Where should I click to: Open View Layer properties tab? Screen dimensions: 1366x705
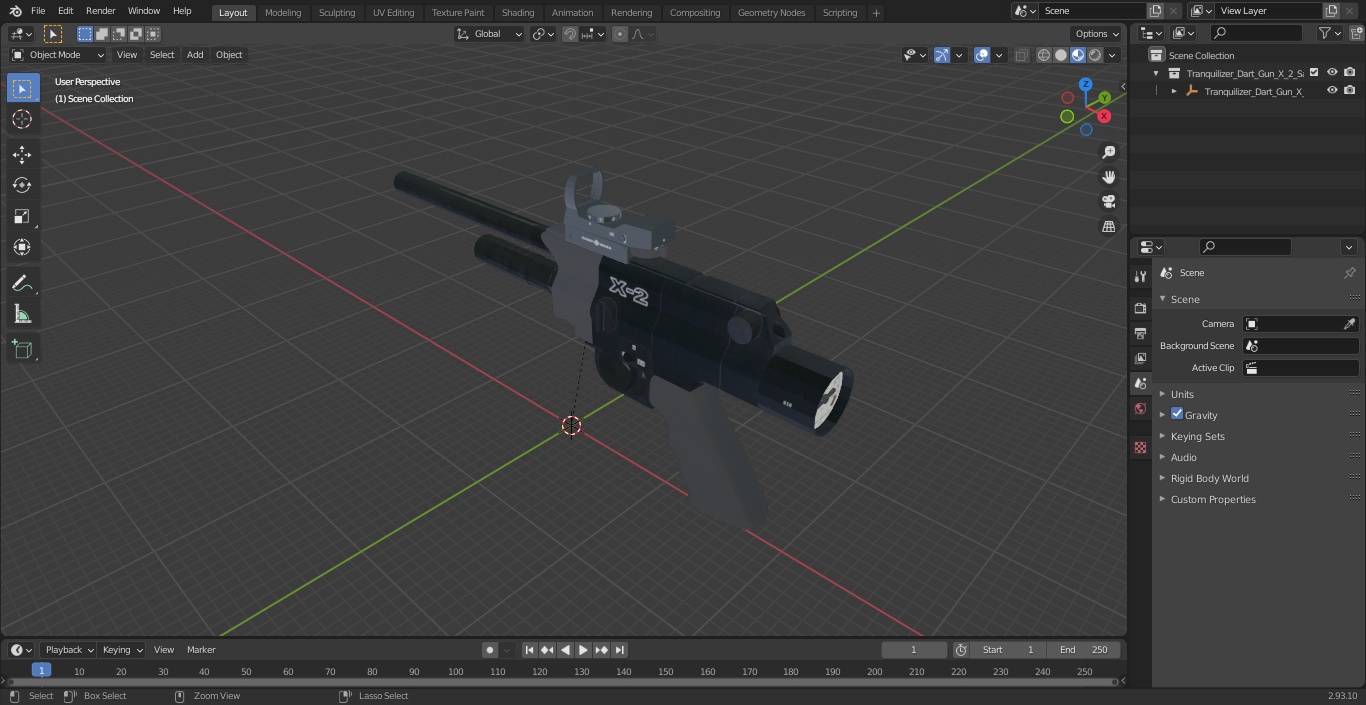point(1140,358)
